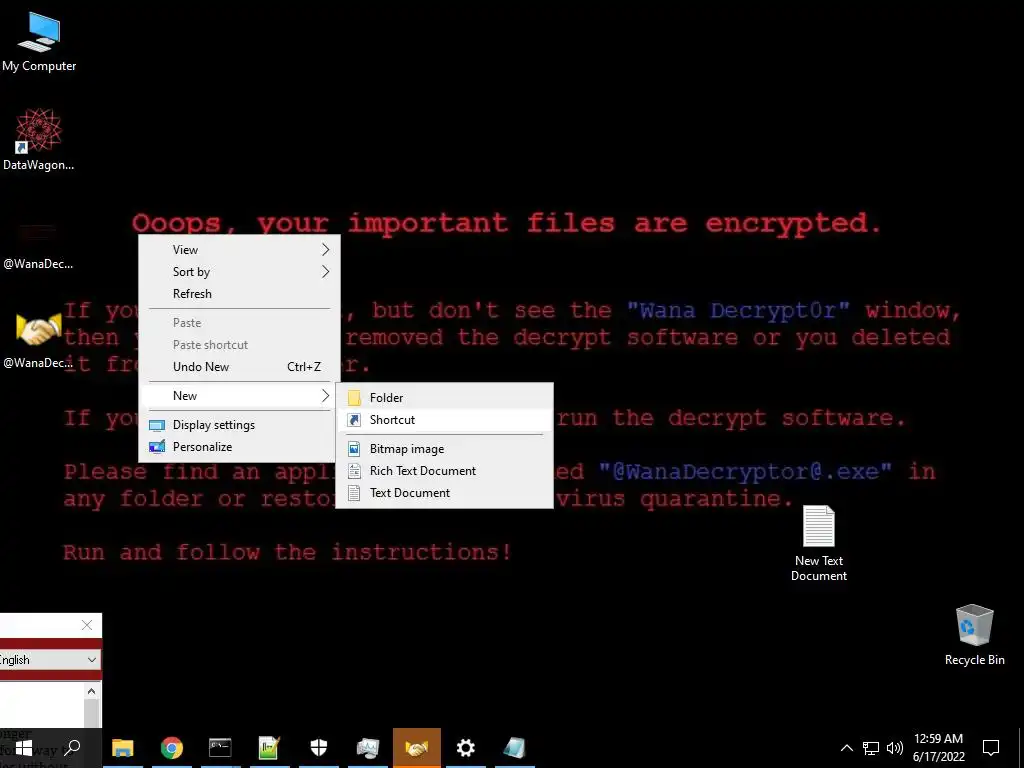Open Windows Security shield in taskbar
1024x768 pixels.
coord(319,748)
